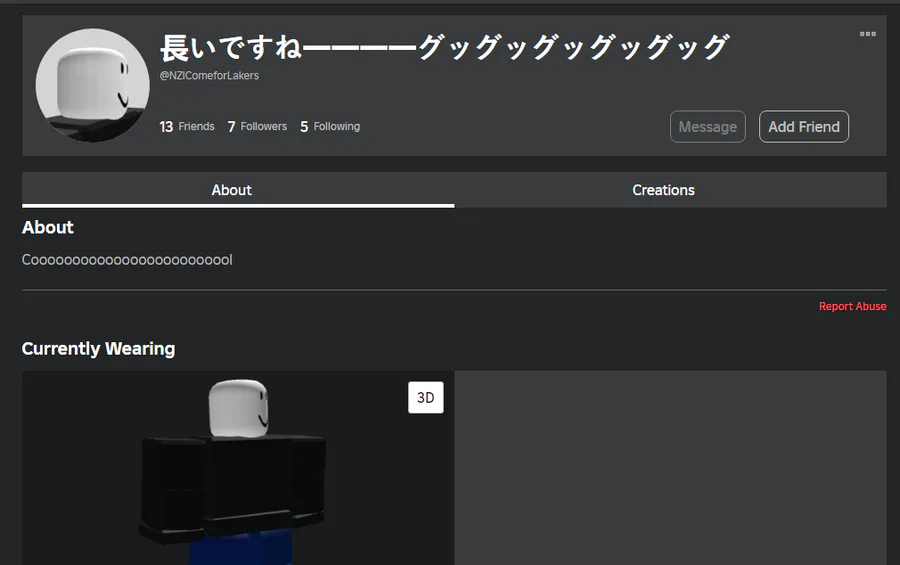The image size is (900, 565).
Task: Toggle the 3D avatar view button
Action: 425,397
